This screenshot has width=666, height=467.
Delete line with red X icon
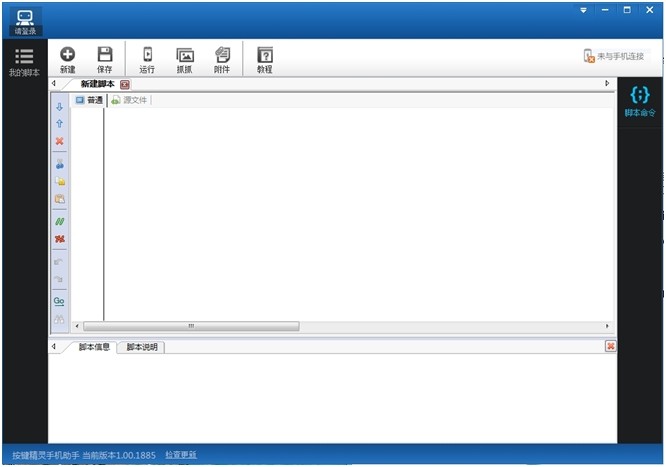(59, 141)
